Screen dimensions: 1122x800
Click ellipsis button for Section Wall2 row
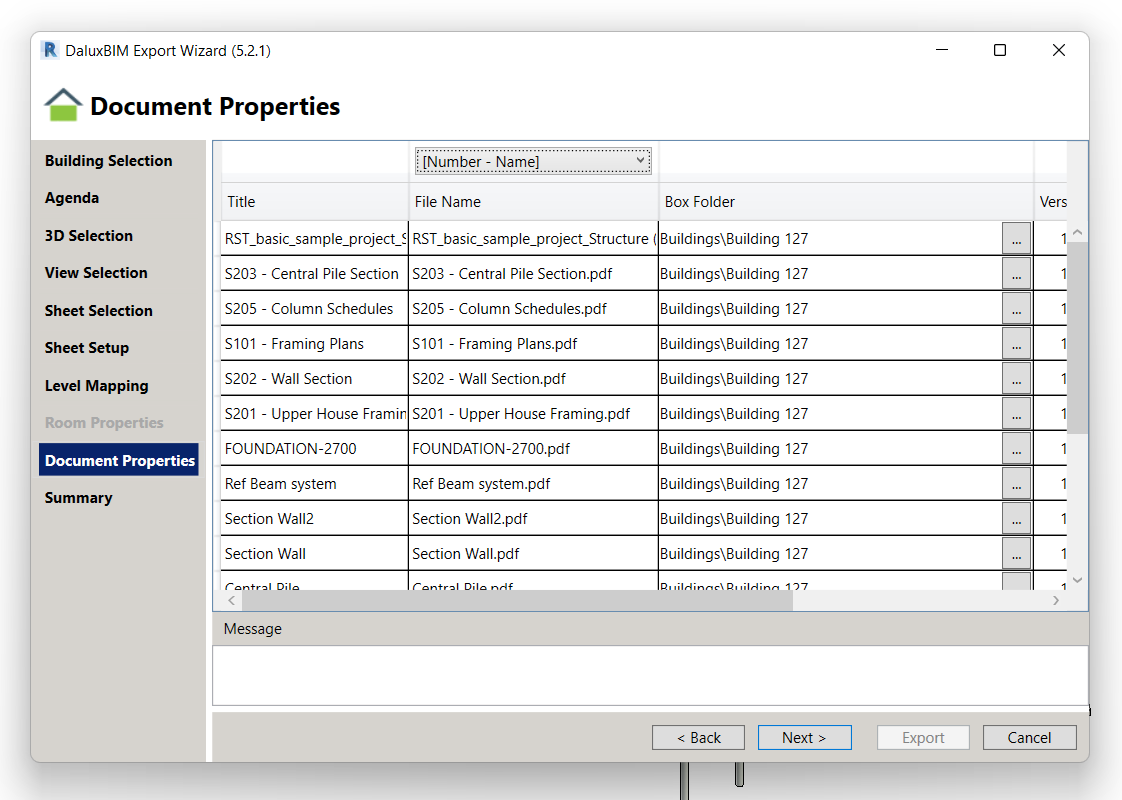point(1016,519)
